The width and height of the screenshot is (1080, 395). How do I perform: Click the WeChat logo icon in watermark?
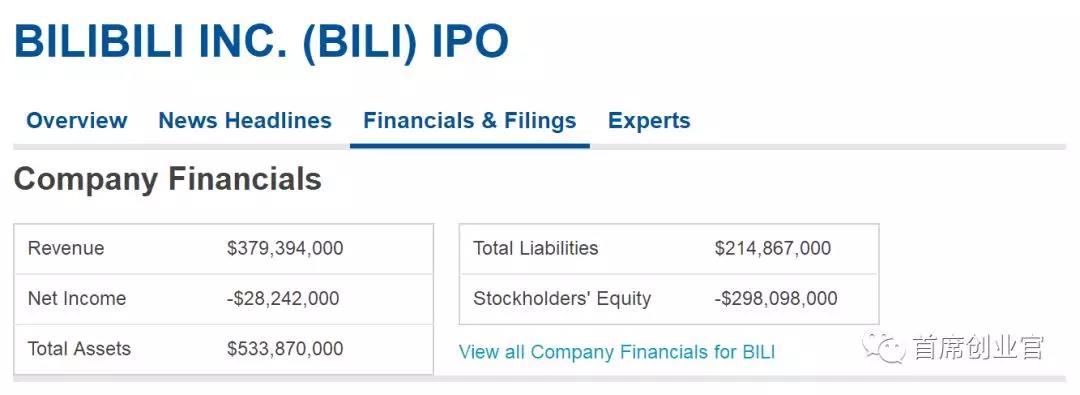tap(884, 347)
